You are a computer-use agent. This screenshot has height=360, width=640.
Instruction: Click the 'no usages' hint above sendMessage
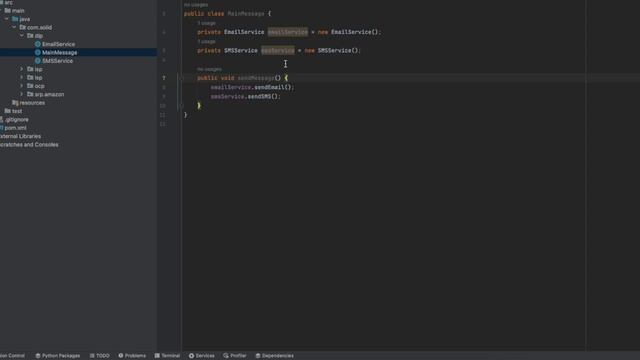(209, 69)
